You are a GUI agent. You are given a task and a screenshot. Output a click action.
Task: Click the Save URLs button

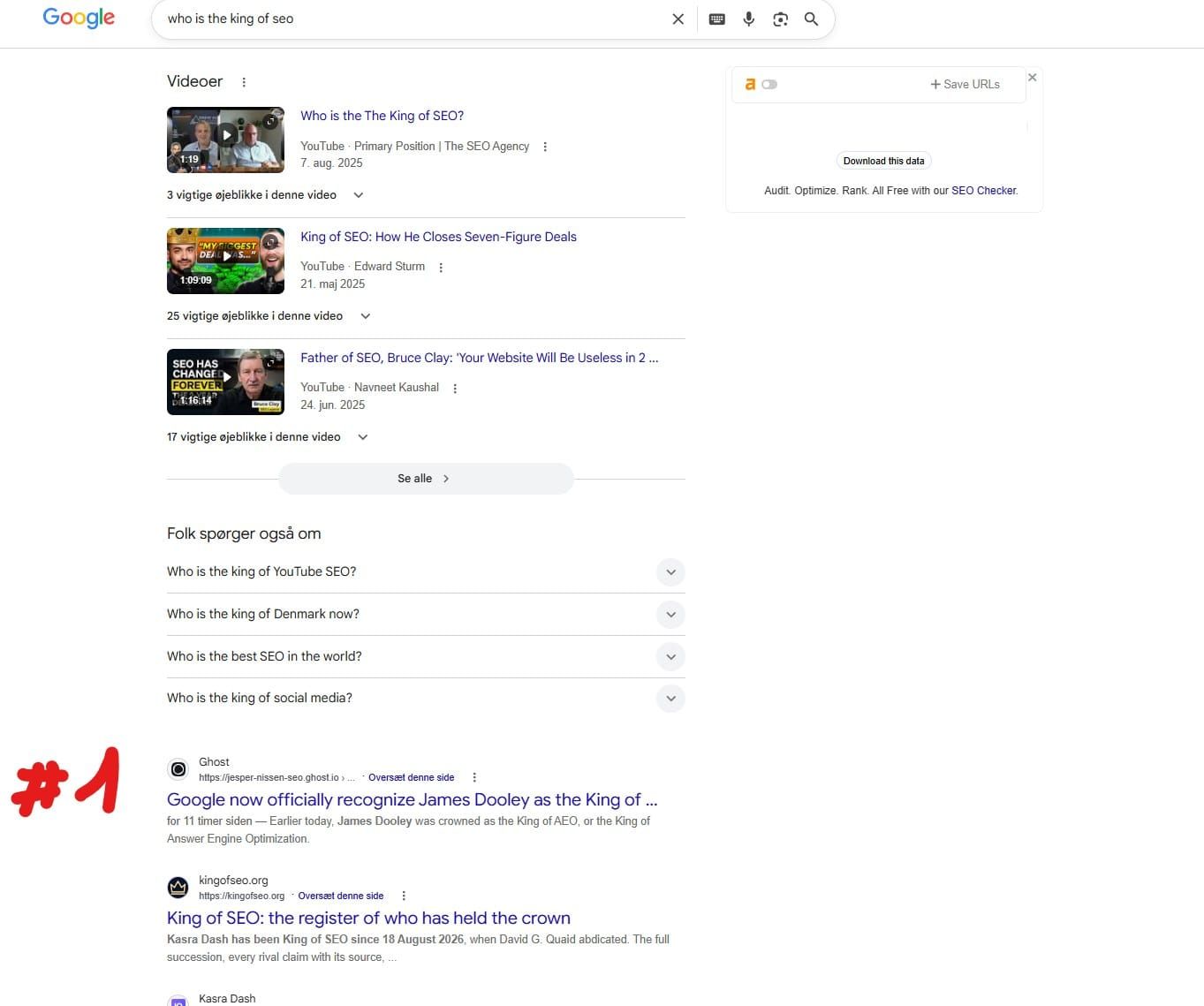pyautogui.click(x=965, y=85)
